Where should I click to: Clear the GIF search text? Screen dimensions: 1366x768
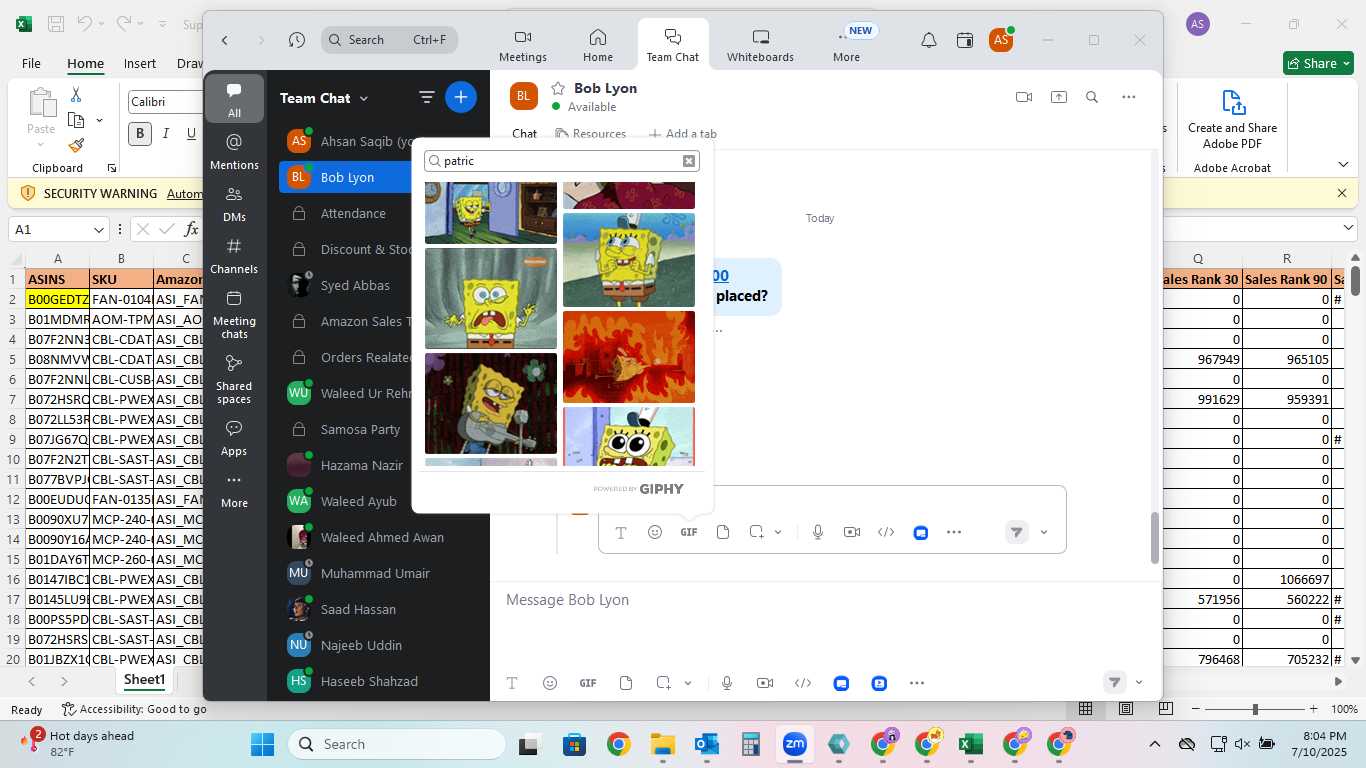tap(689, 161)
